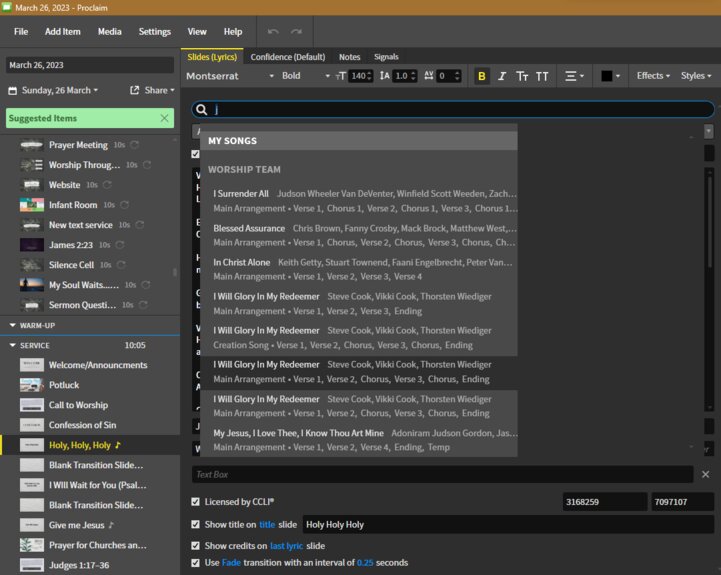Click the undo arrow icon
This screenshot has width=721, height=575.
coord(273,32)
